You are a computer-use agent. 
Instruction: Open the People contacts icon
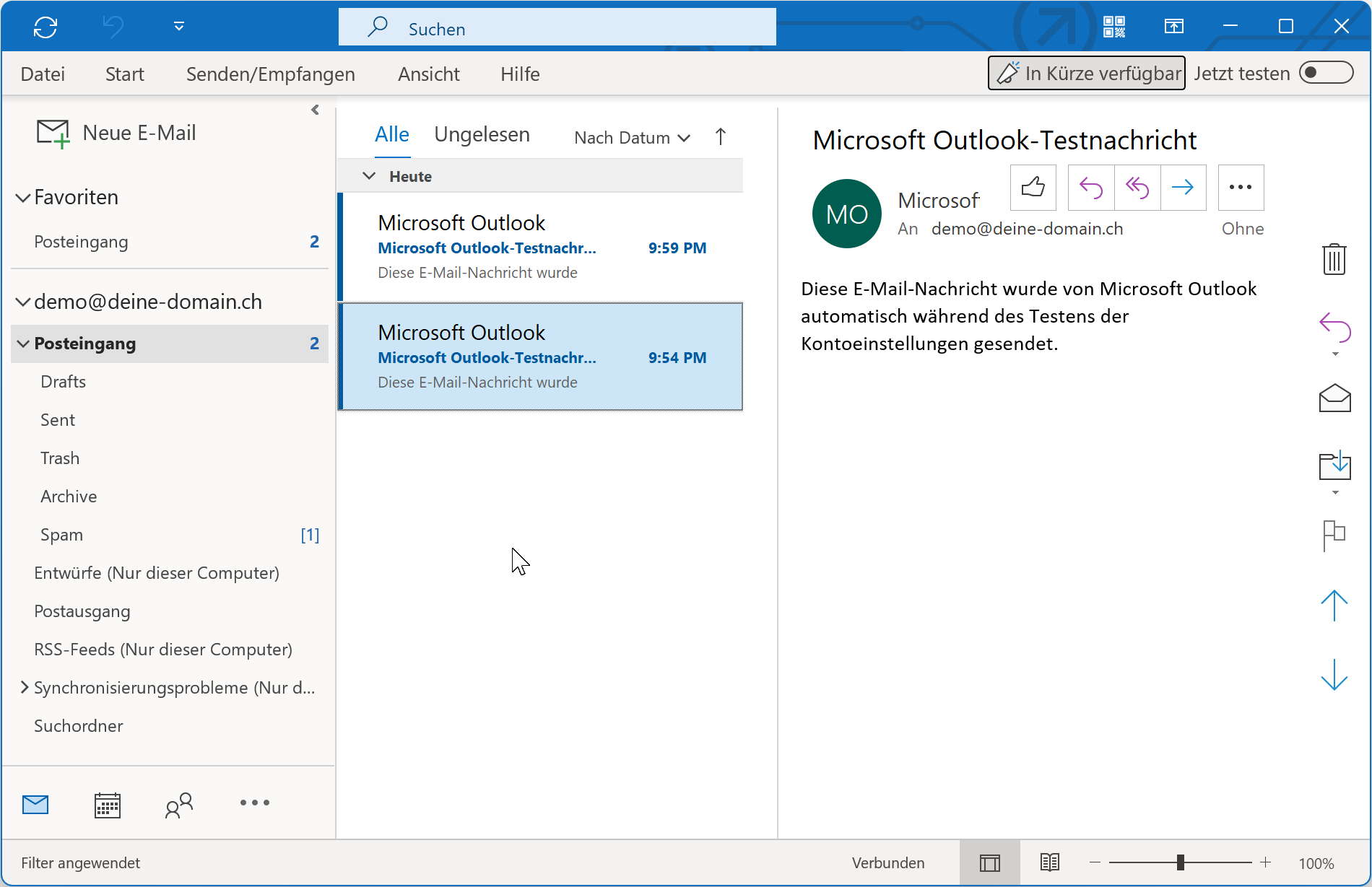pos(179,805)
